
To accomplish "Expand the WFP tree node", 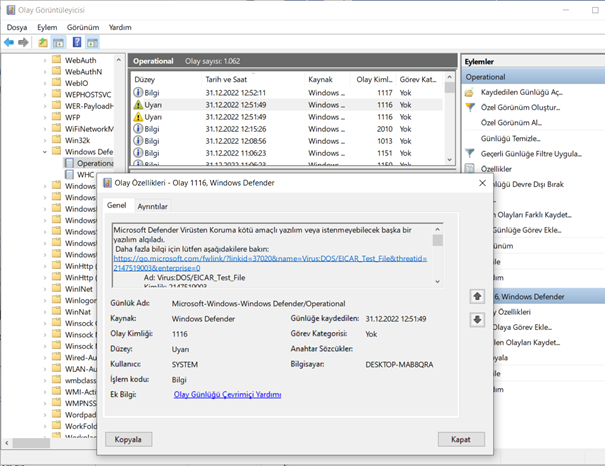I will (45, 117).
